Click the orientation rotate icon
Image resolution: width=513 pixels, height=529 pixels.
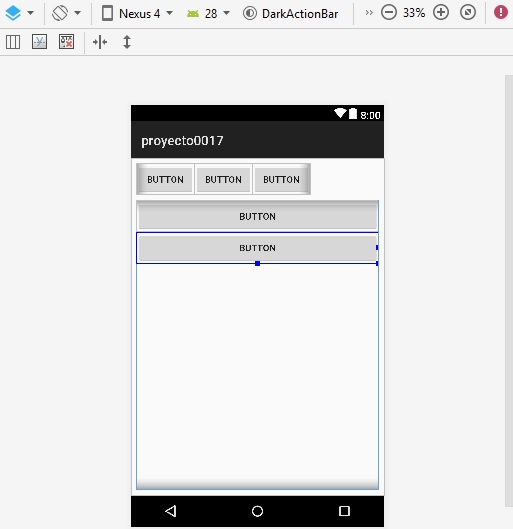tap(60, 13)
